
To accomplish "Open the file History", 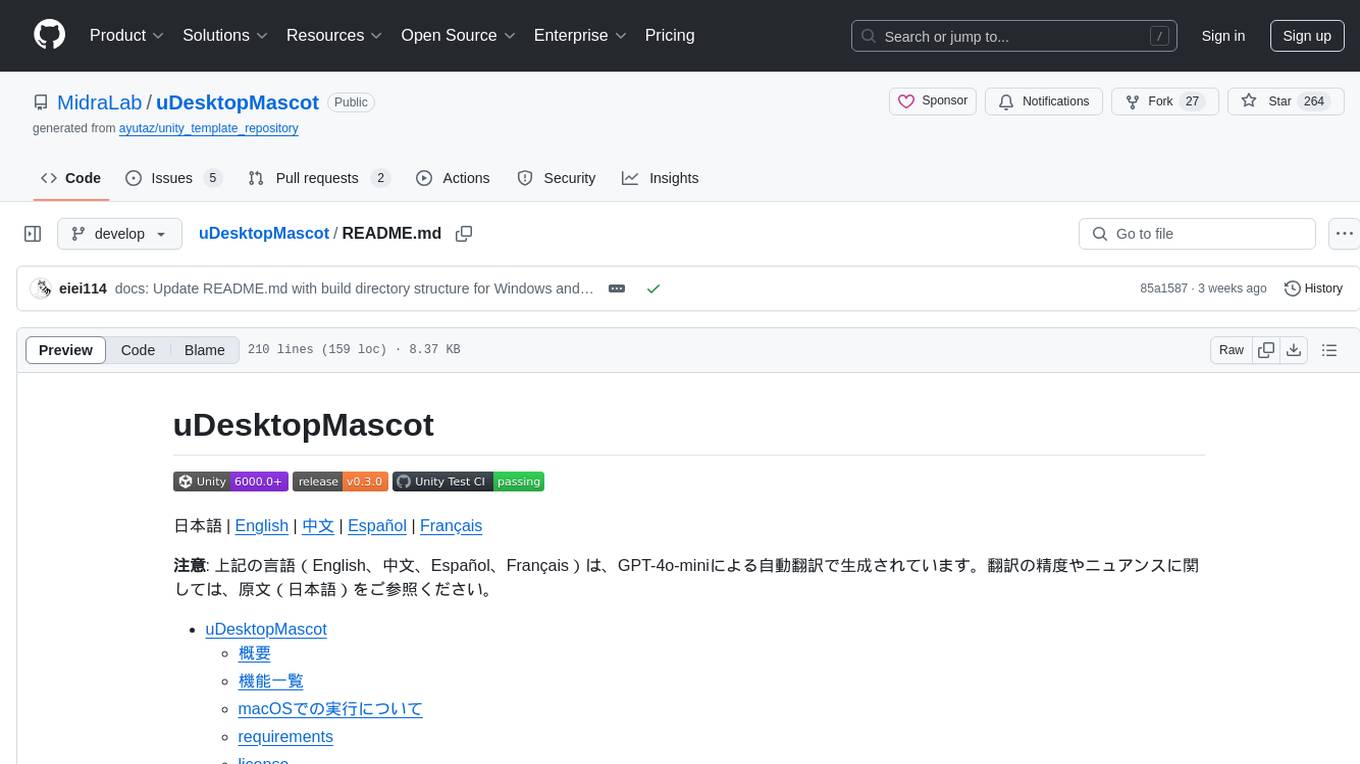I will [x=1313, y=288].
